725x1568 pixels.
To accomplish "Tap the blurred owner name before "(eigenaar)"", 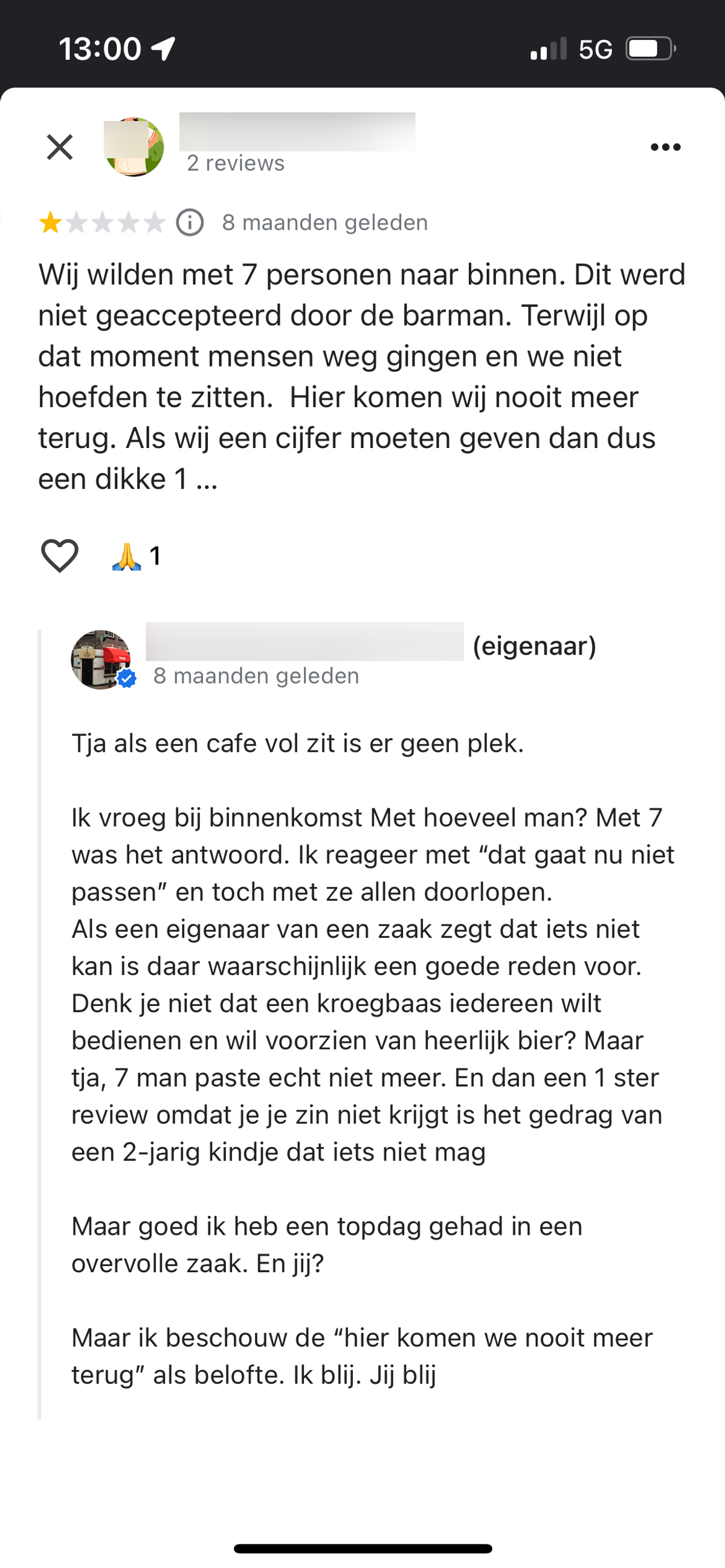I will (304, 642).
